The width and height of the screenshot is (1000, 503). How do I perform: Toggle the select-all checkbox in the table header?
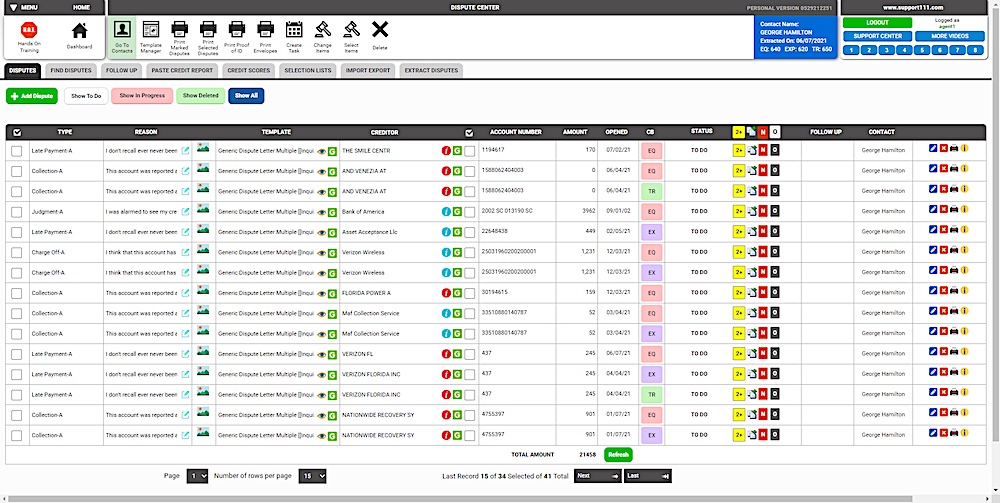[17, 132]
